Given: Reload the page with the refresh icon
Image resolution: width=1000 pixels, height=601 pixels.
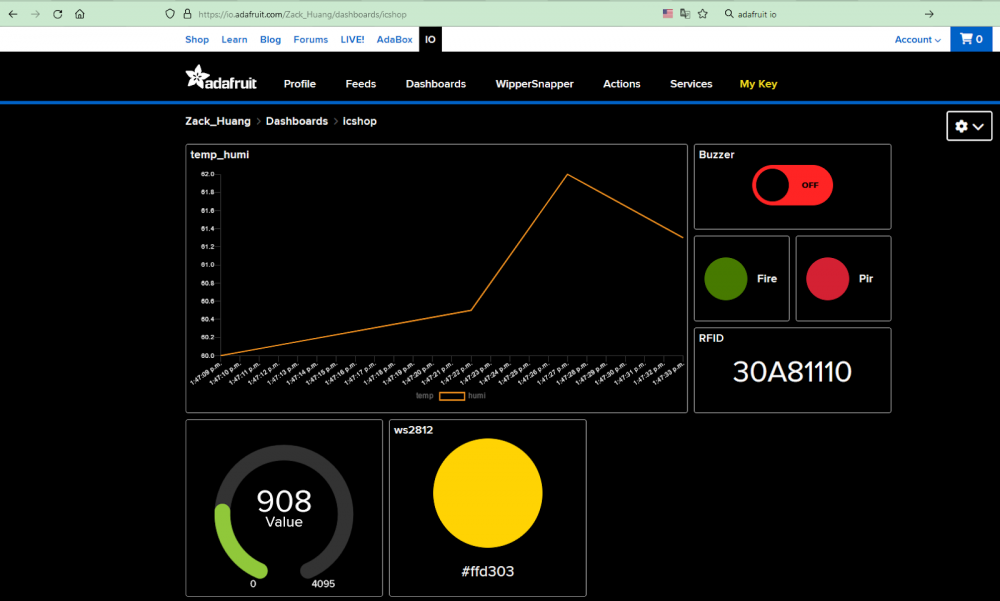Looking at the screenshot, I should pyautogui.click(x=57, y=14).
